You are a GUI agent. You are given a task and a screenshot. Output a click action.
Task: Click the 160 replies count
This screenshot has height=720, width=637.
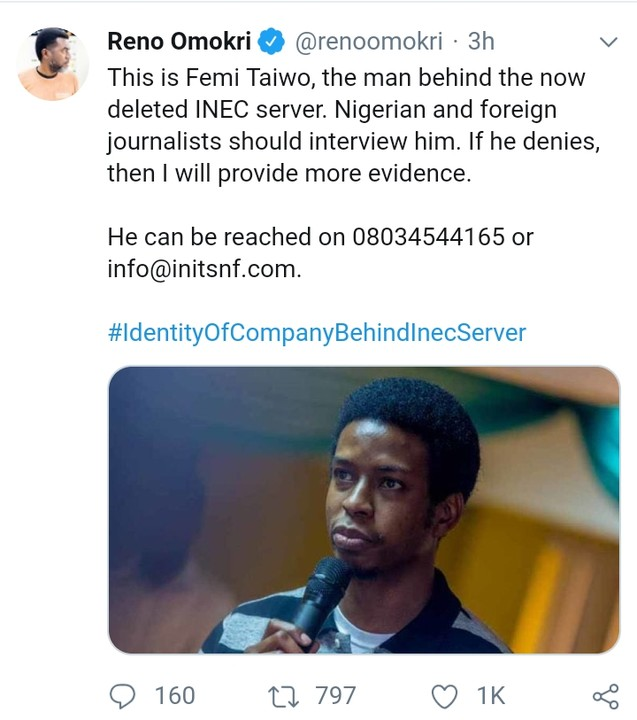pyautogui.click(x=176, y=695)
